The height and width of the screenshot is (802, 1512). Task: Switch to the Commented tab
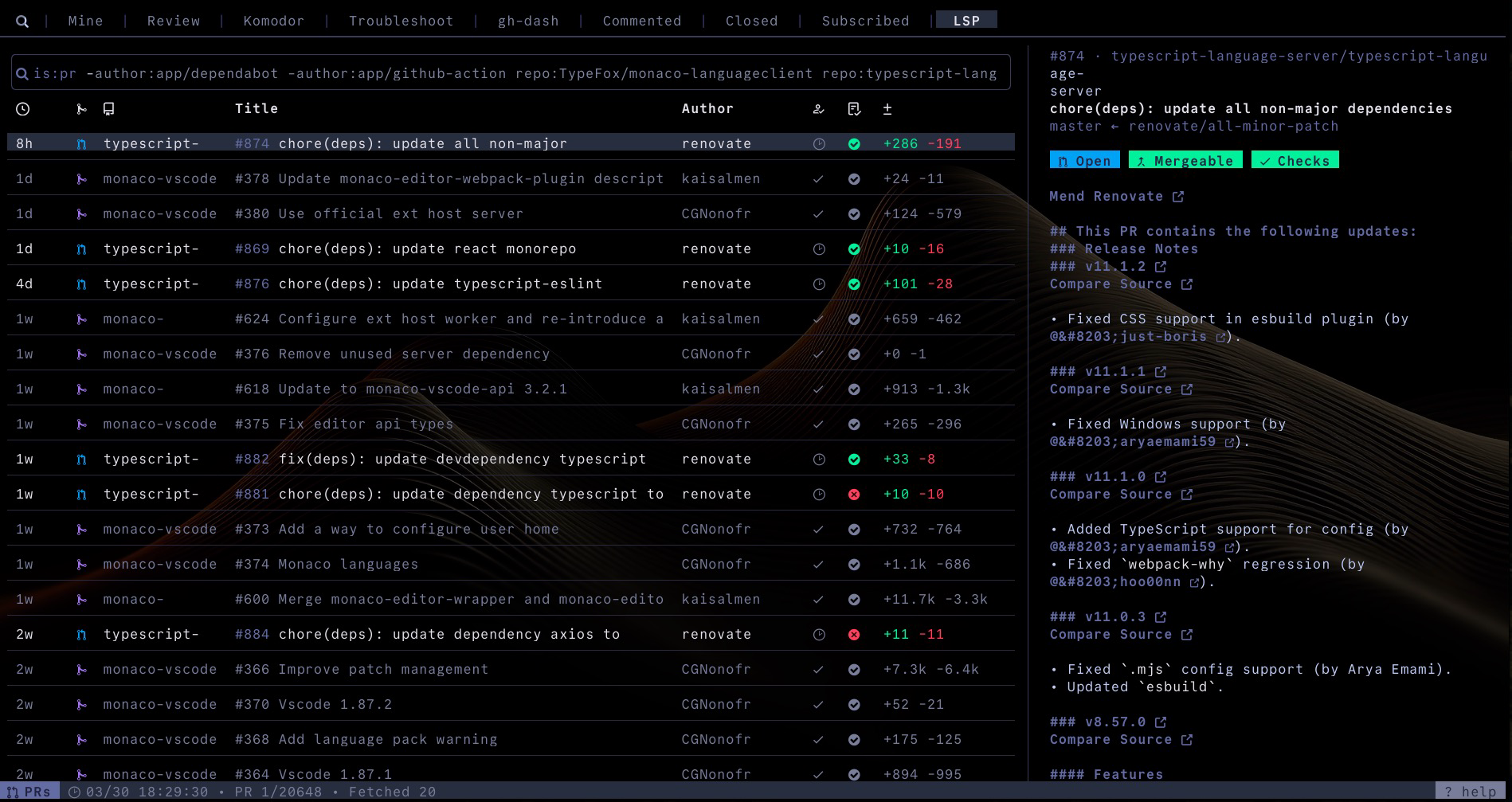pos(642,21)
